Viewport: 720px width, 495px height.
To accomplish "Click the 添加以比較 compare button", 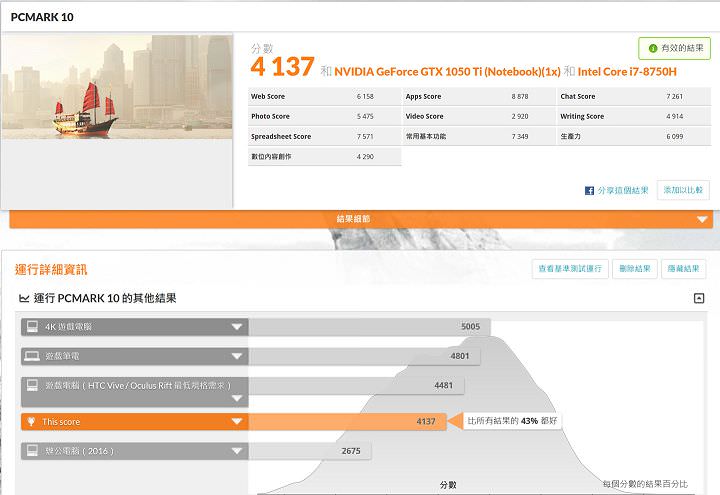I will pos(683,190).
